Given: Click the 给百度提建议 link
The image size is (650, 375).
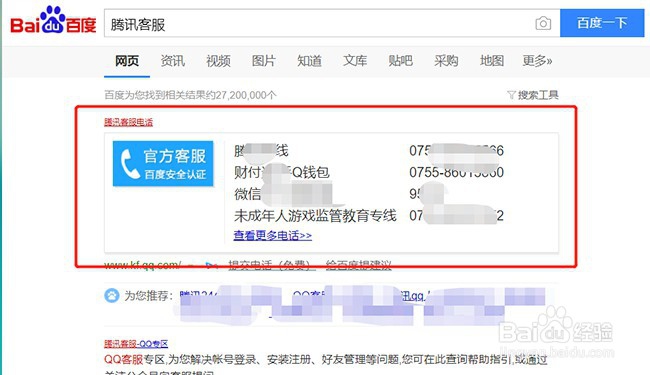Looking at the screenshot, I should (359, 265).
